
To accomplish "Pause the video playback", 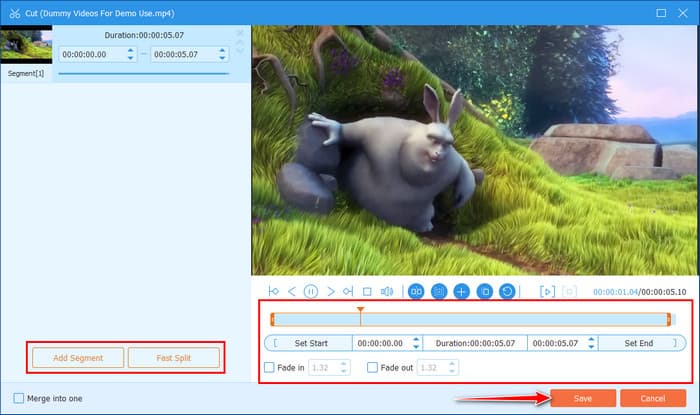I will click(310, 291).
